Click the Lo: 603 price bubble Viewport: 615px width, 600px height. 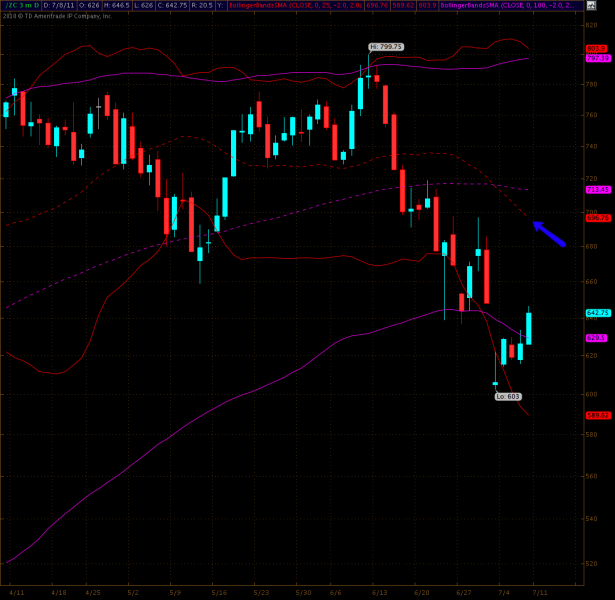click(x=507, y=396)
